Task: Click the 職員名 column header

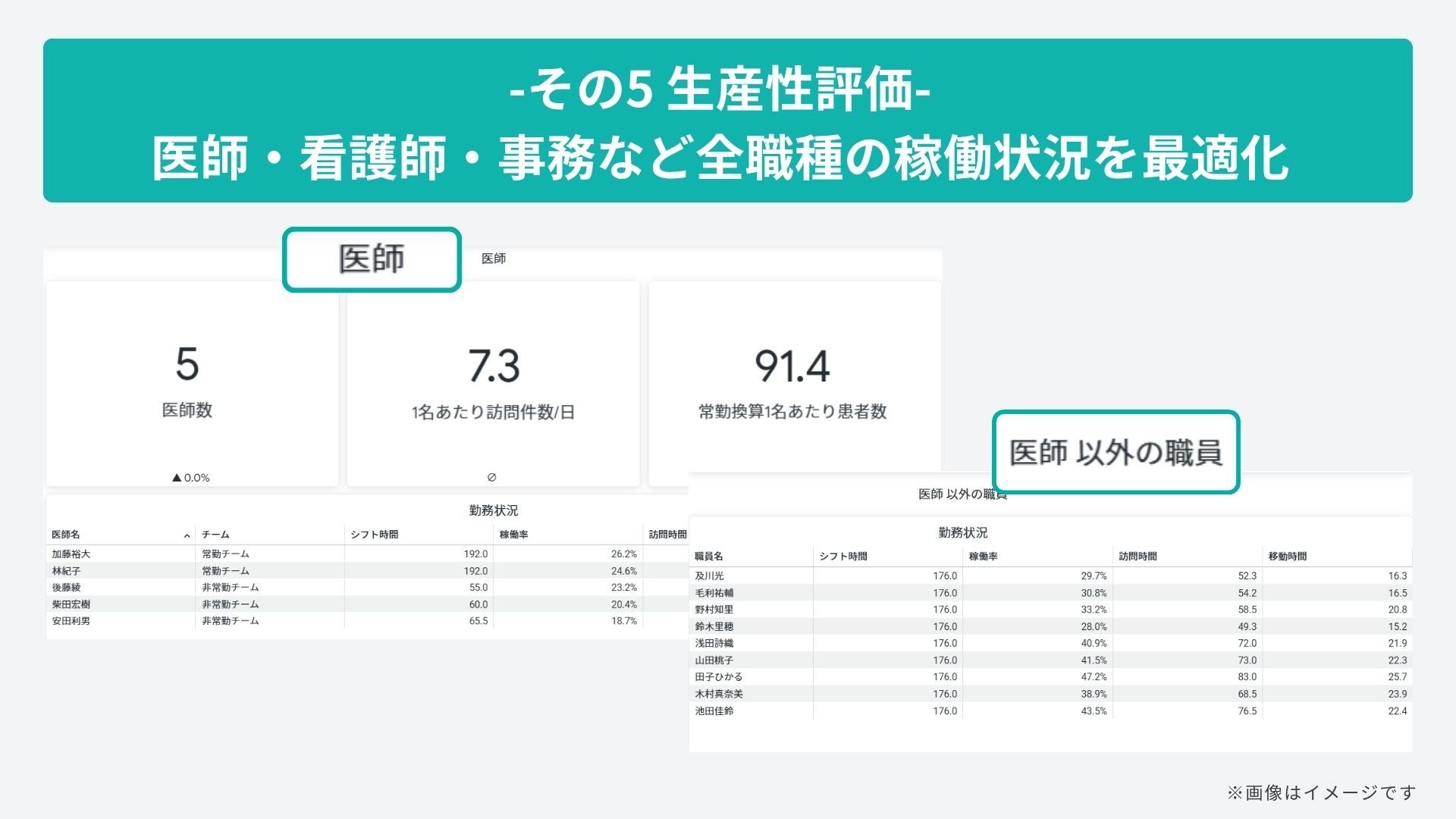Action: coord(709,557)
